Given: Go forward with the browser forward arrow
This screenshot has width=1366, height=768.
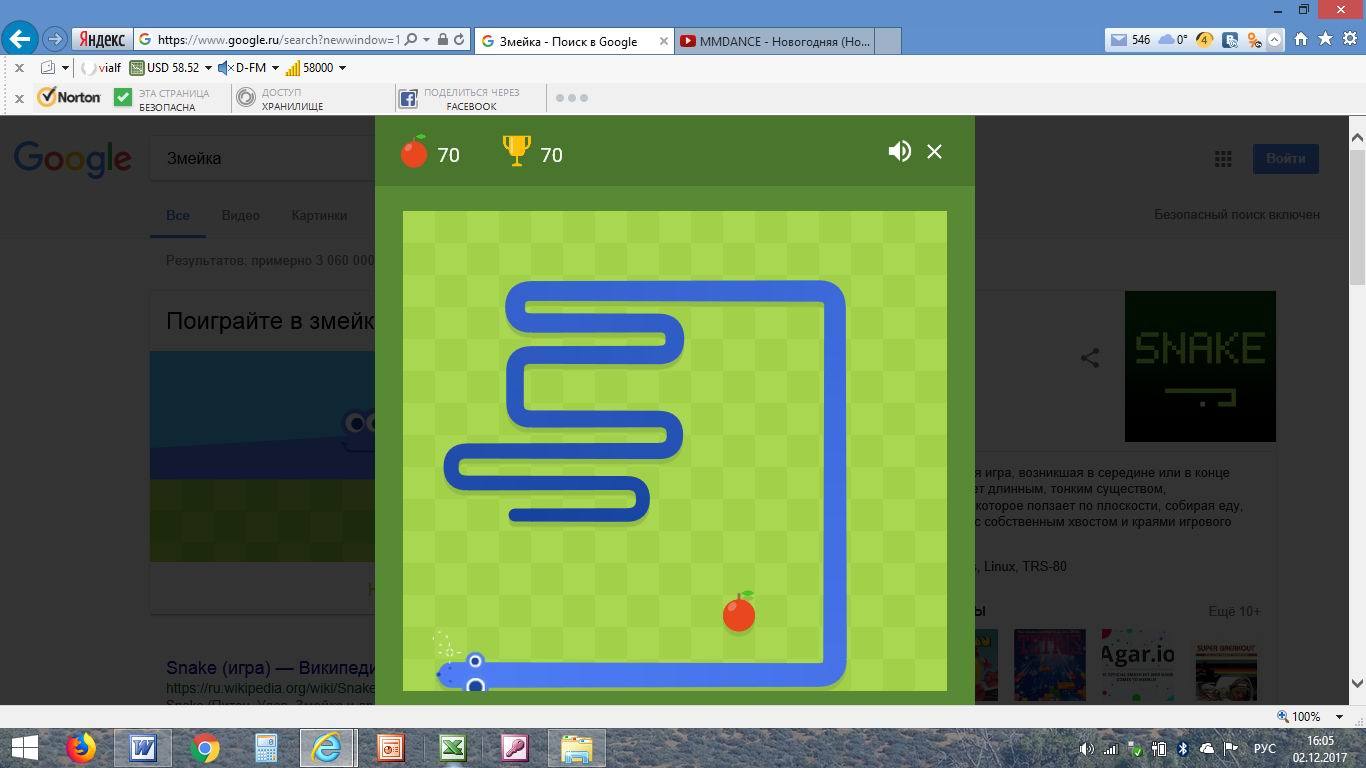Looking at the screenshot, I should 55,40.
